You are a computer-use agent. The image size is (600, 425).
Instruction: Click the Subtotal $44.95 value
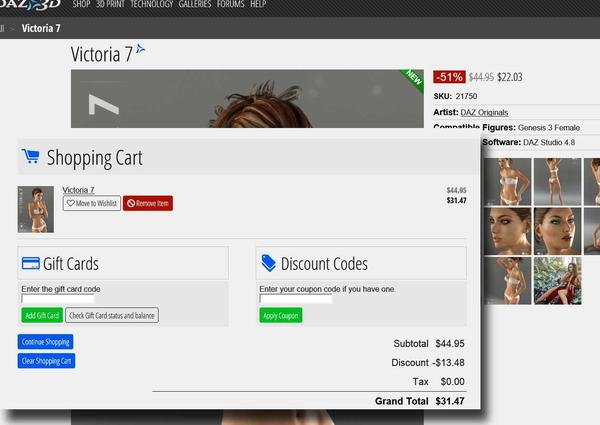click(450, 344)
